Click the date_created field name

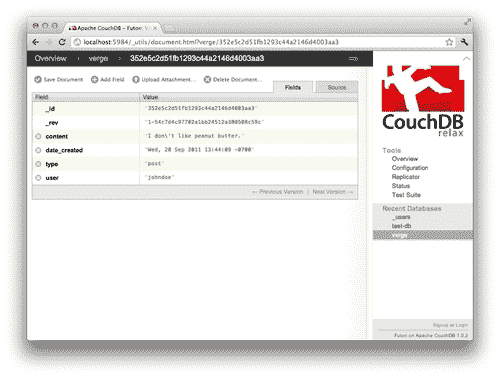pyautogui.click(x=64, y=150)
